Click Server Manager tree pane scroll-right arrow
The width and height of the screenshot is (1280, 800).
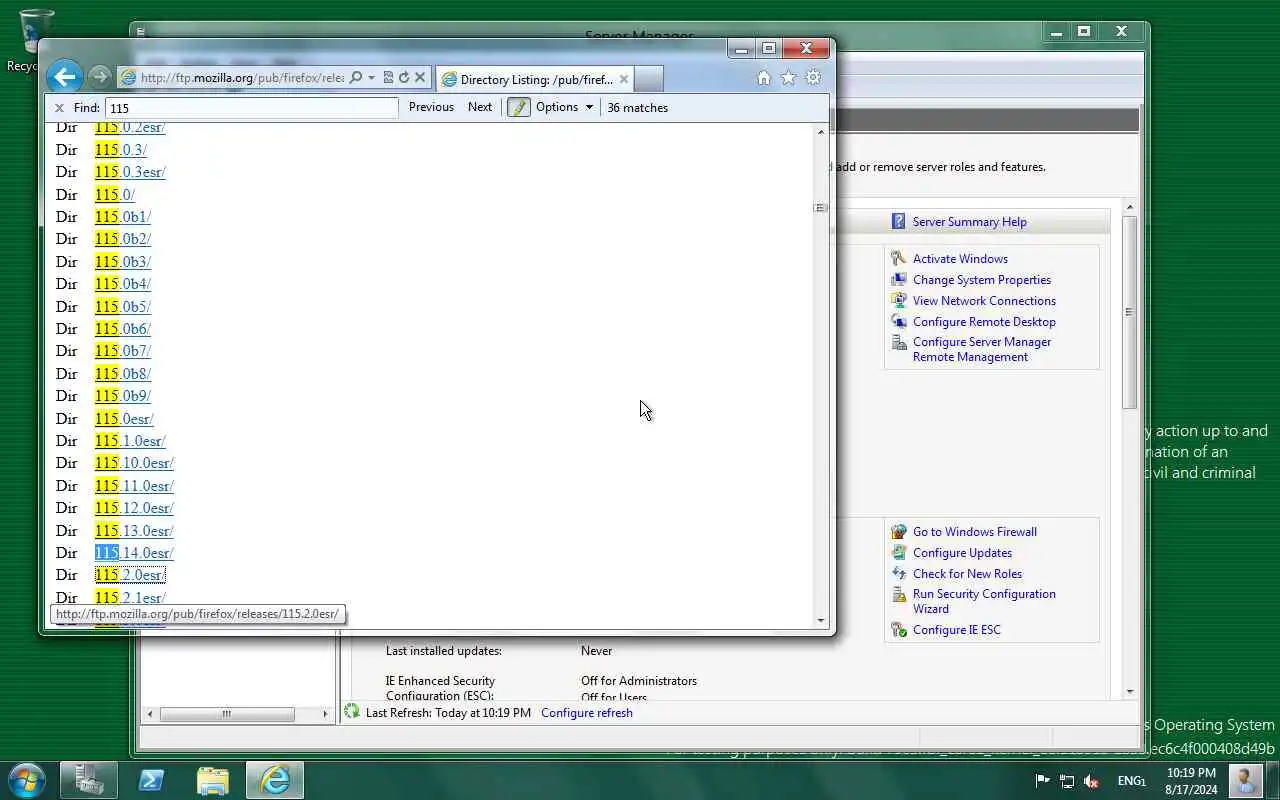(324, 714)
